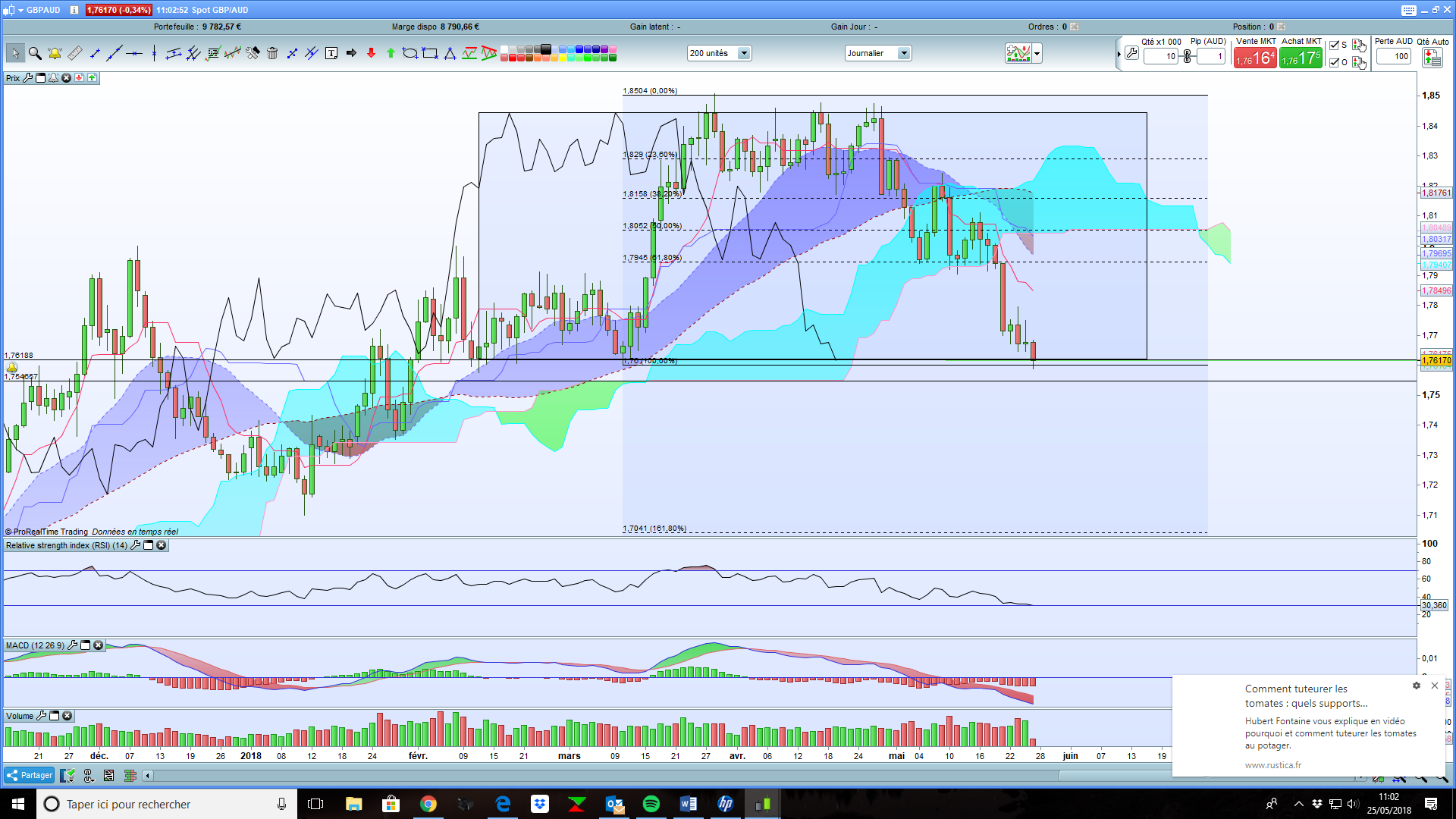This screenshot has height=819, width=1456.
Task: Pick the black color swatch
Action: tap(546, 49)
